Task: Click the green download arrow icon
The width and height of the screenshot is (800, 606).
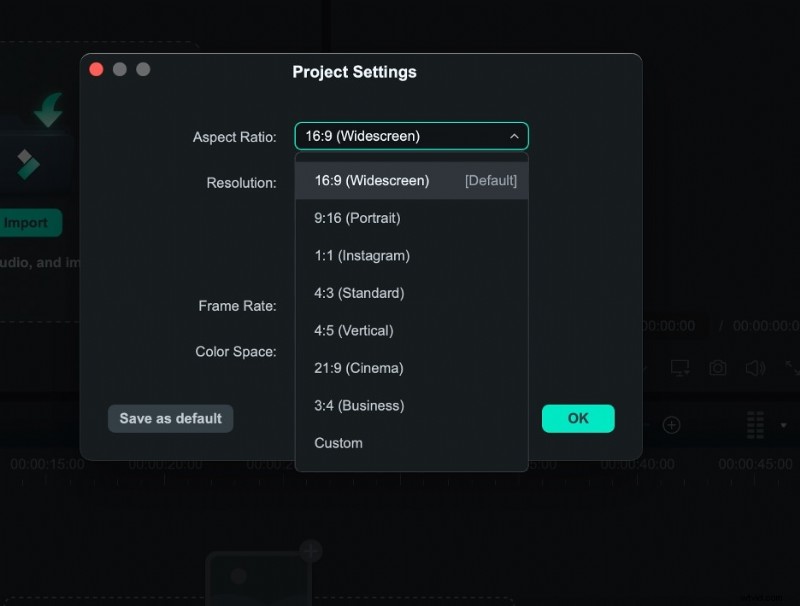Action: pyautogui.click(x=48, y=108)
